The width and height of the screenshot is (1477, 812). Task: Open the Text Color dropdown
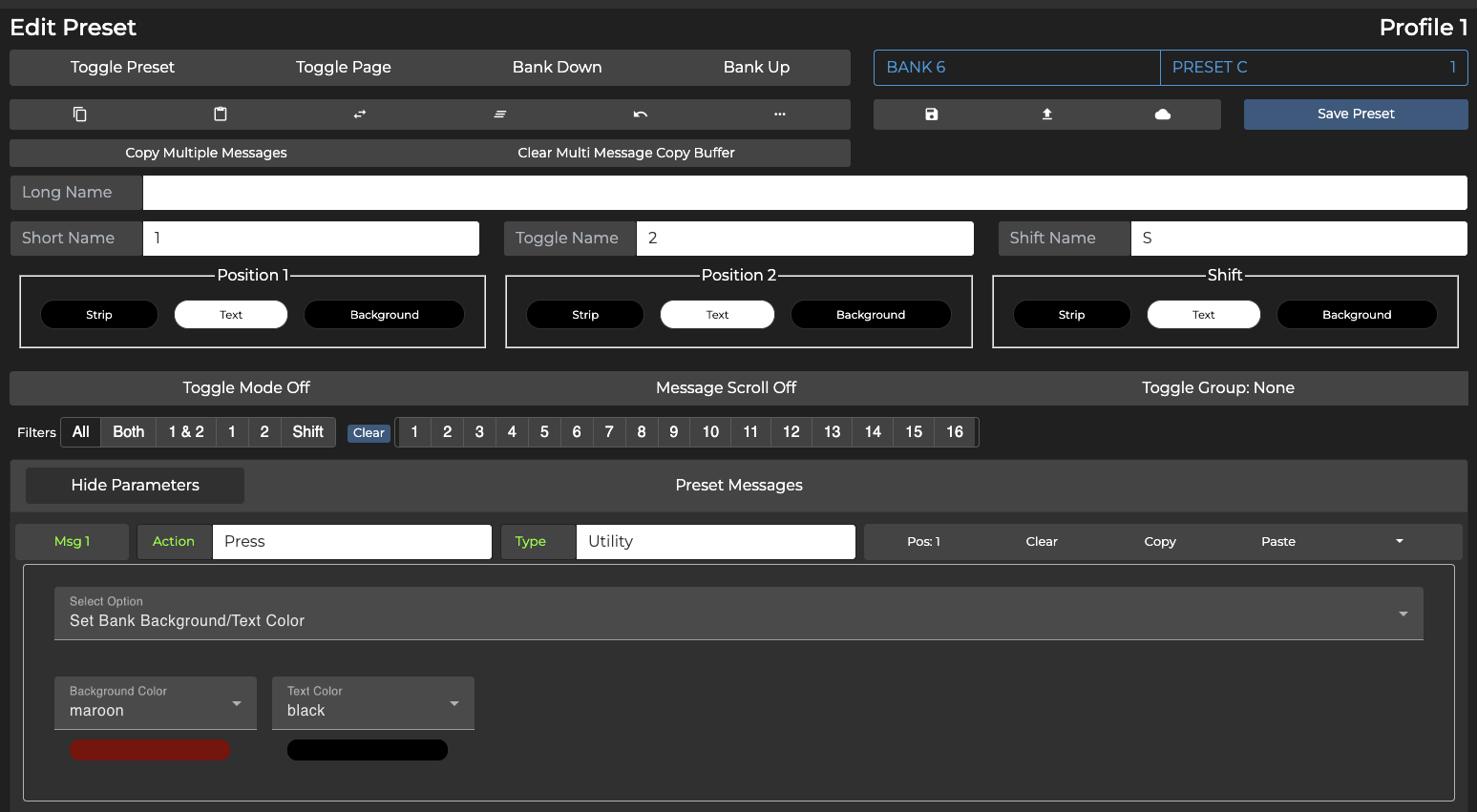tap(372, 703)
